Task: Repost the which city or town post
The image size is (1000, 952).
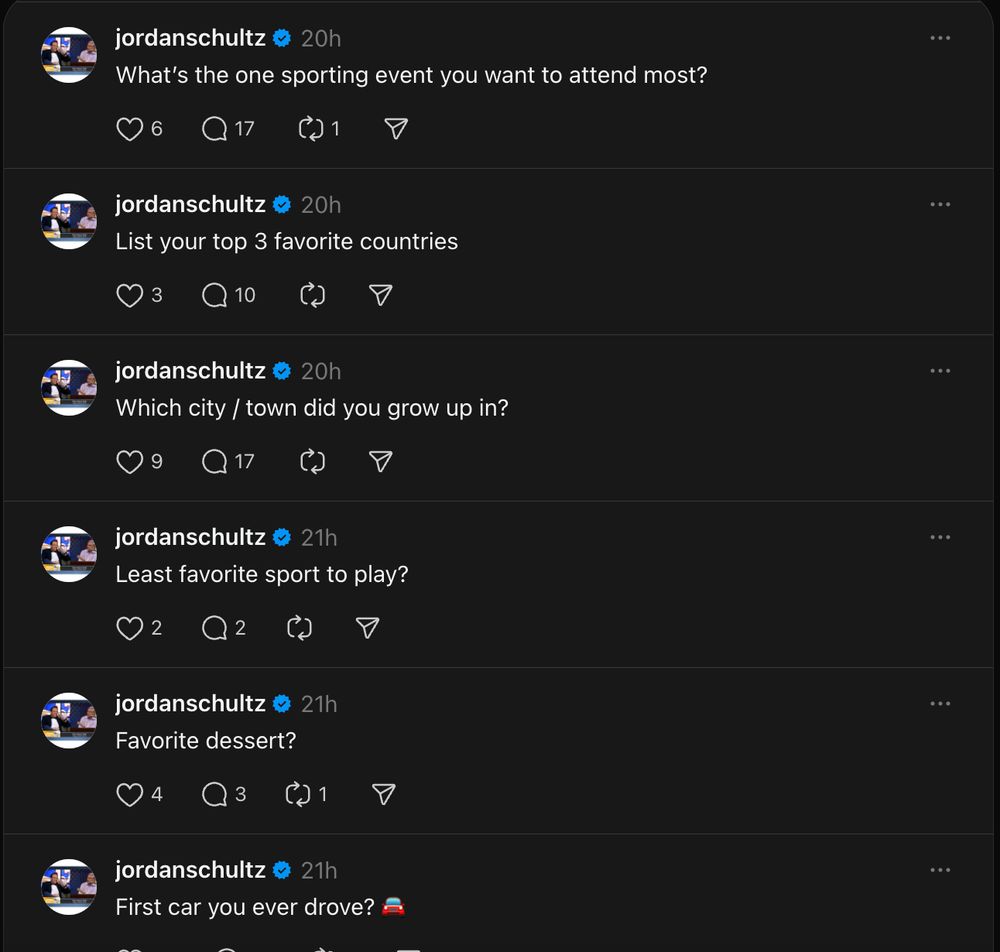Action: coord(312,462)
